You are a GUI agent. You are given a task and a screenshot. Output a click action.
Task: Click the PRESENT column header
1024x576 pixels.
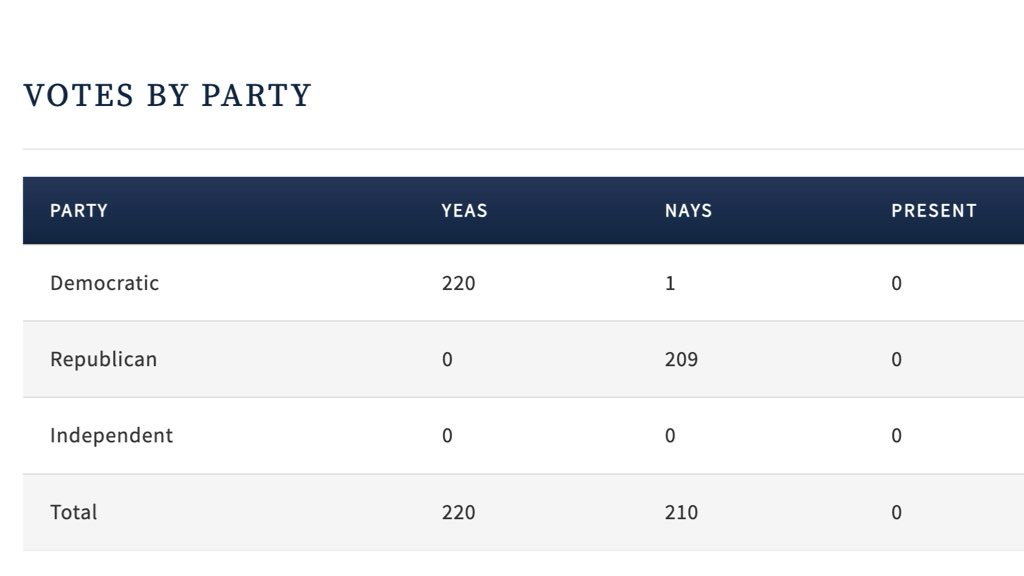coord(933,211)
